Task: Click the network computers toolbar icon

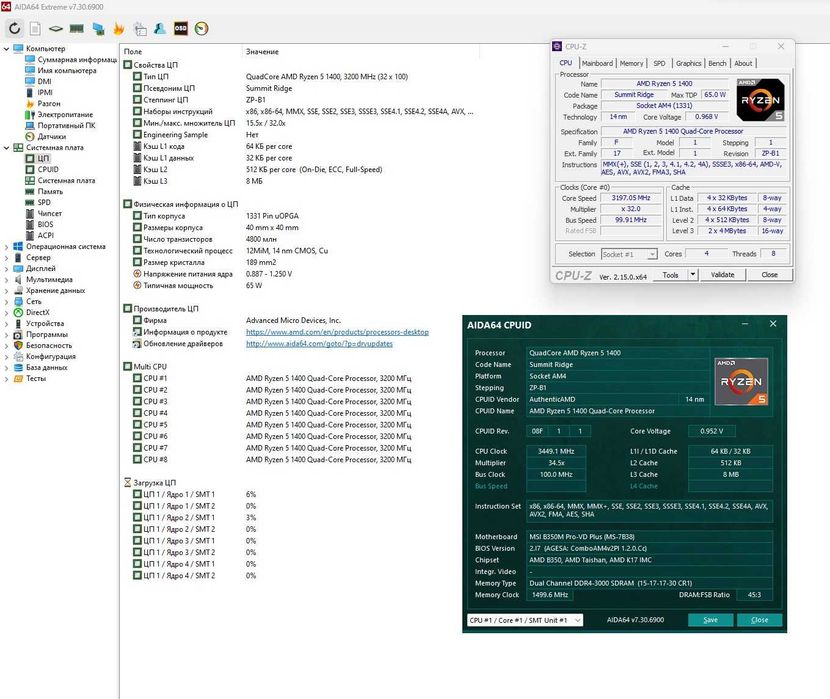Action: pyautogui.click(x=98, y=29)
